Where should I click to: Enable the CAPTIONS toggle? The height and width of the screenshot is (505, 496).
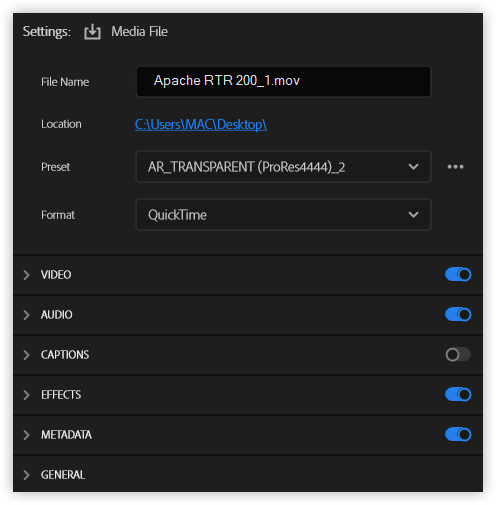pos(458,355)
